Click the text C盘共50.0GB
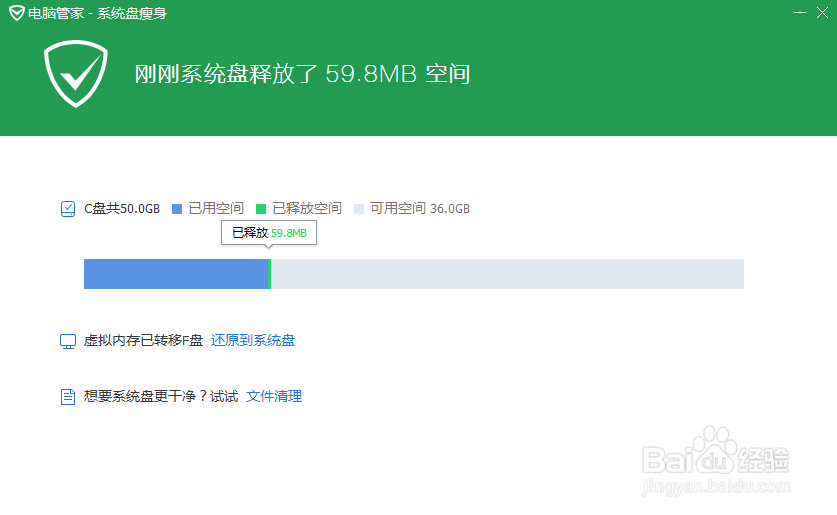Viewport: 837px width, 515px height. tap(122, 209)
